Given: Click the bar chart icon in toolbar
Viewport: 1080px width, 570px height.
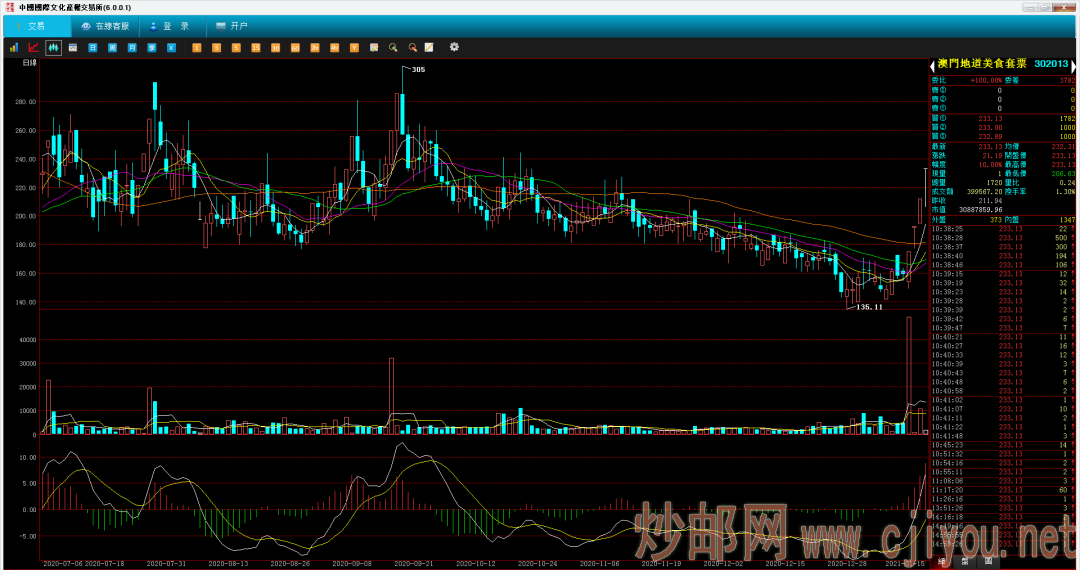Looking at the screenshot, I should (14, 48).
